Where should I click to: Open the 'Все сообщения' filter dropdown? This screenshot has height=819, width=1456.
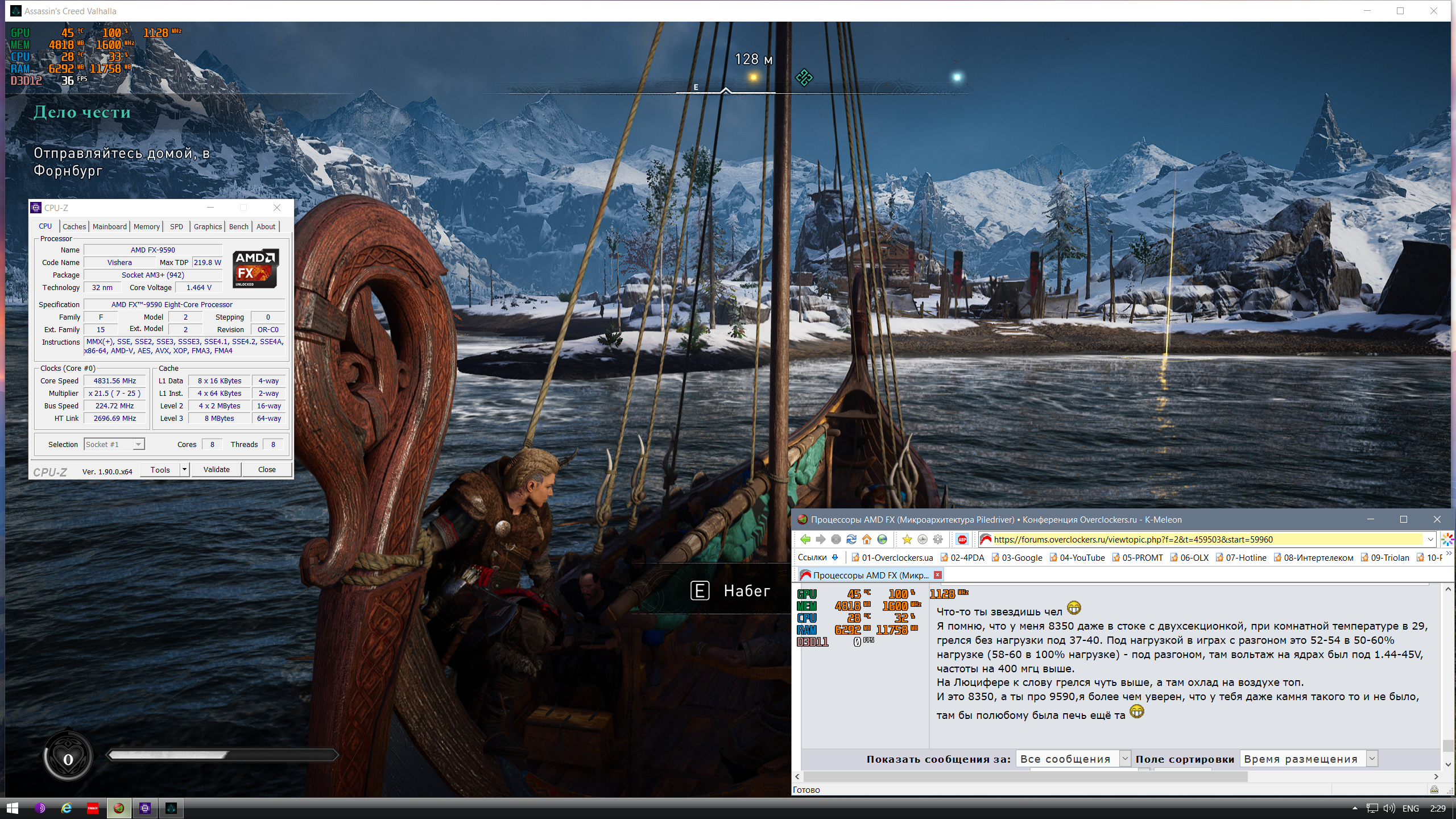pyautogui.click(x=1124, y=759)
